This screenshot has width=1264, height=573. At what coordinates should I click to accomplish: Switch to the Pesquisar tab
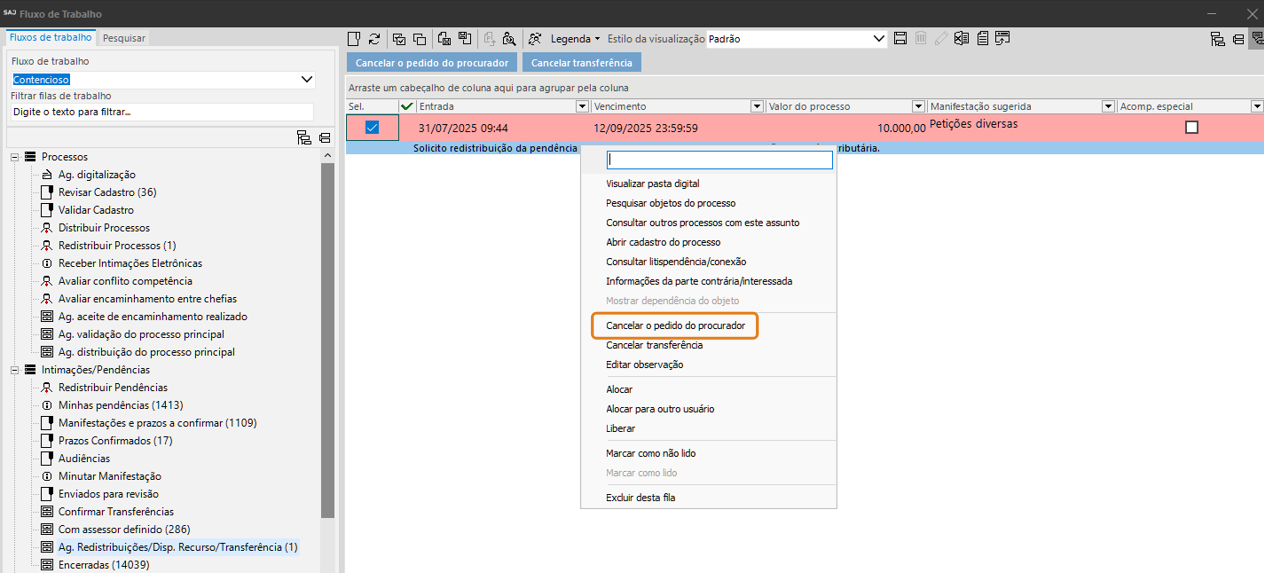pos(124,38)
